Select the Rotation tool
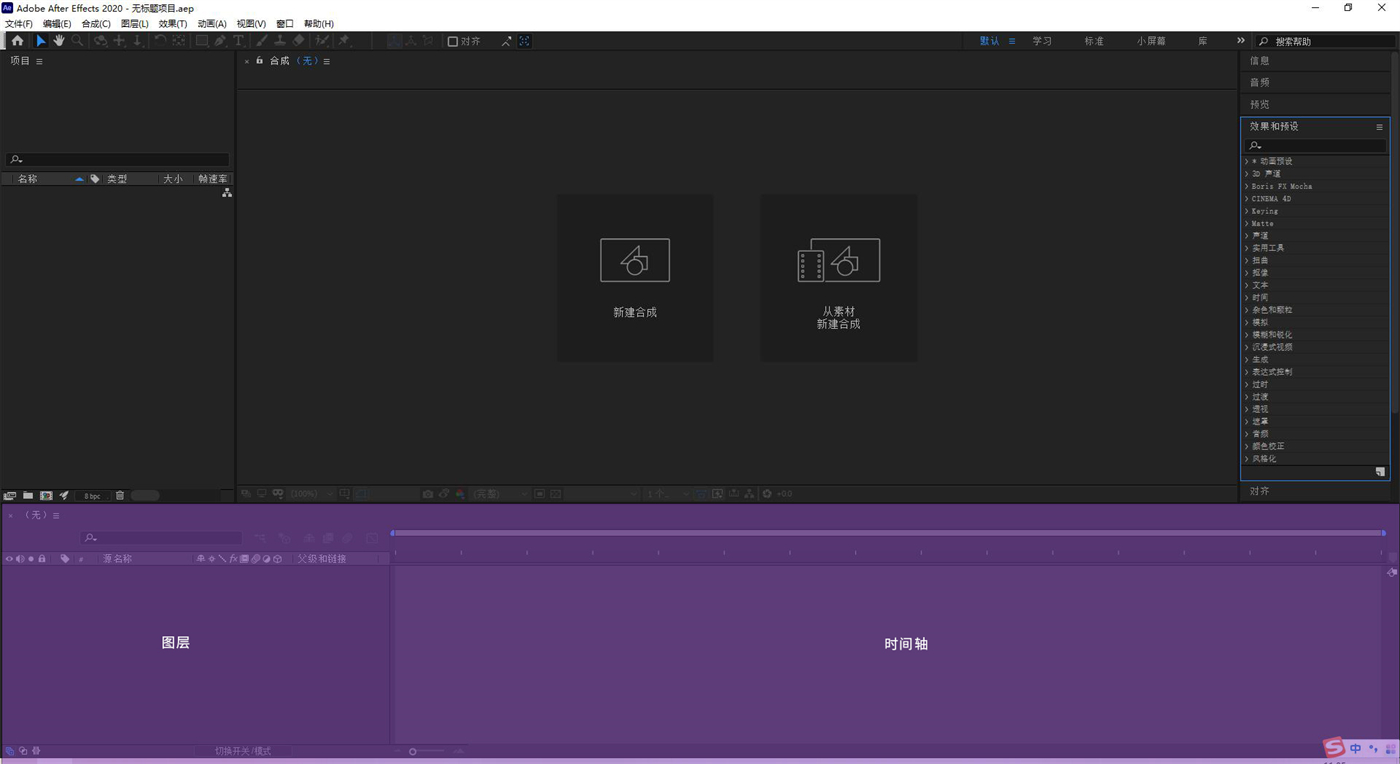Screen dimensions: 1400x764 159,41
